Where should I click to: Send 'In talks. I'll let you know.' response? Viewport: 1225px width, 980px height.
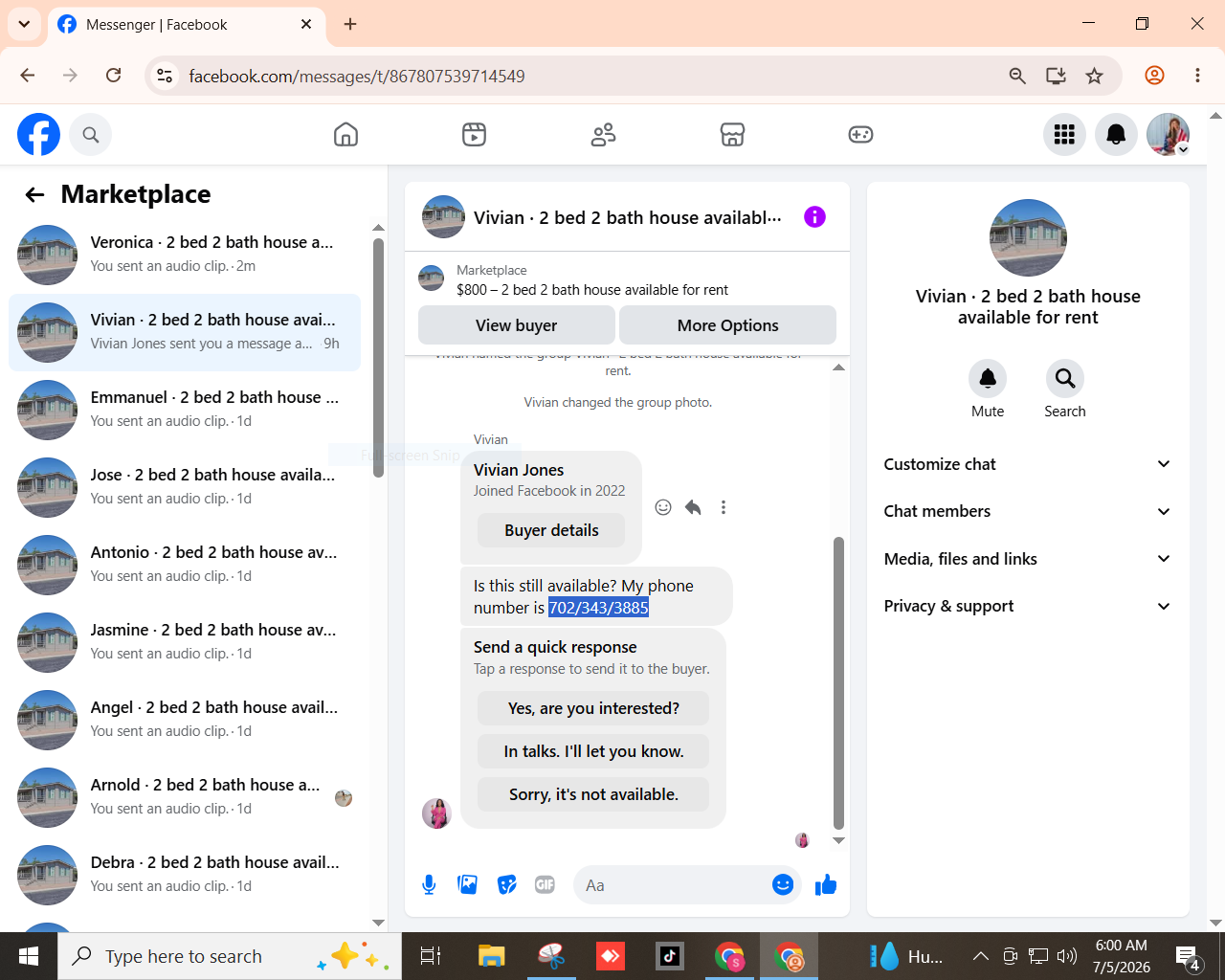[x=593, y=751]
